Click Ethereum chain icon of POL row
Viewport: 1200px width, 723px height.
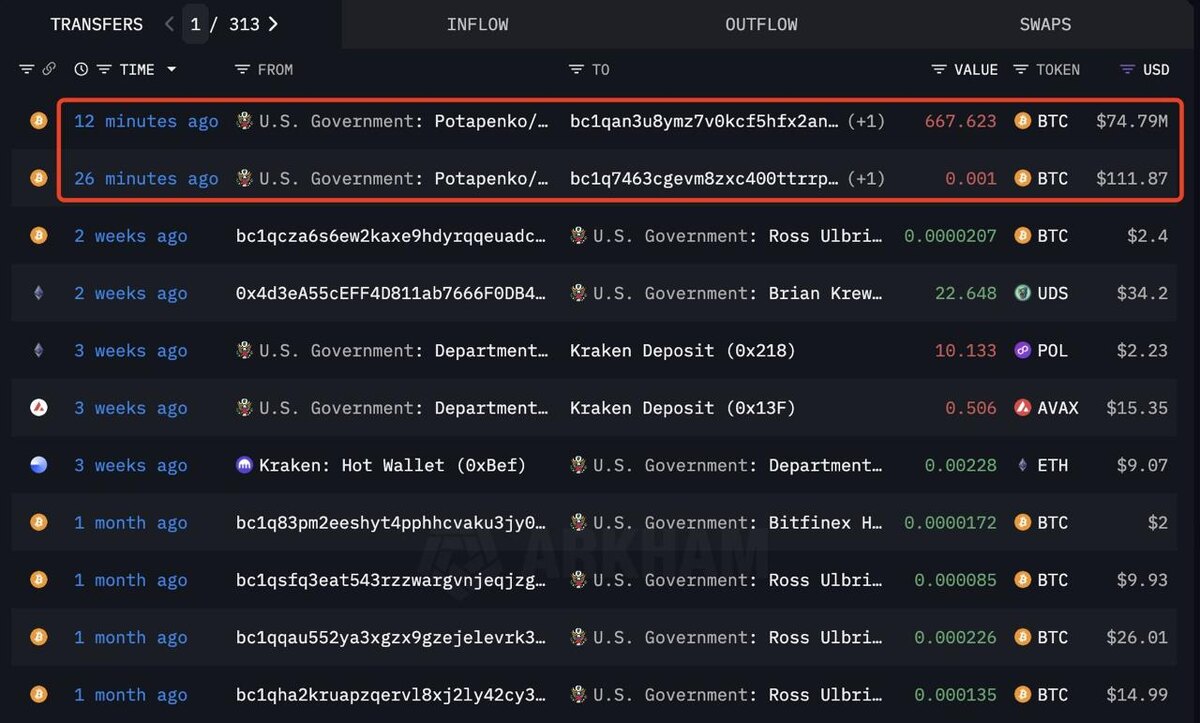[39, 350]
